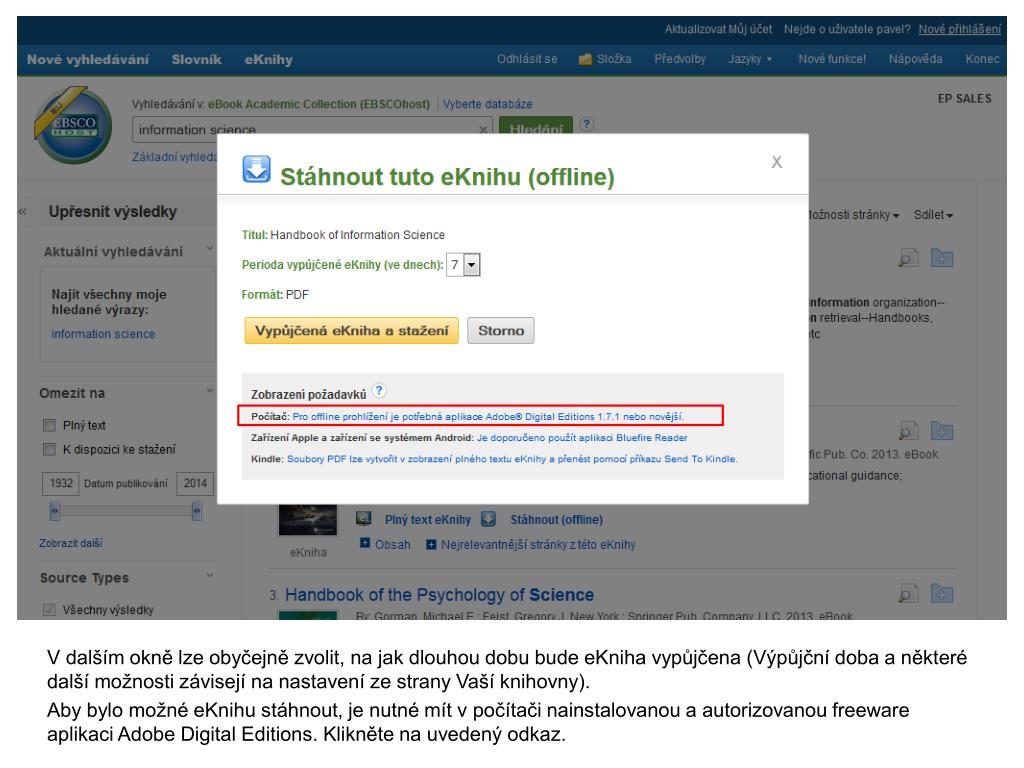Expand Nejrelevantnější stránky z této eKnihy
The height and width of the screenshot is (768, 1024).
point(431,544)
